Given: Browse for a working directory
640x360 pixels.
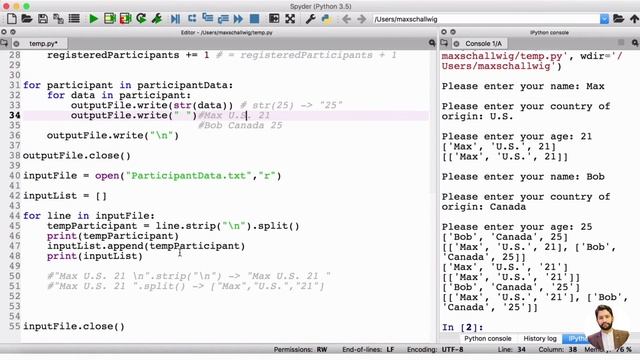Looking at the screenshot, I should (618, 19).
